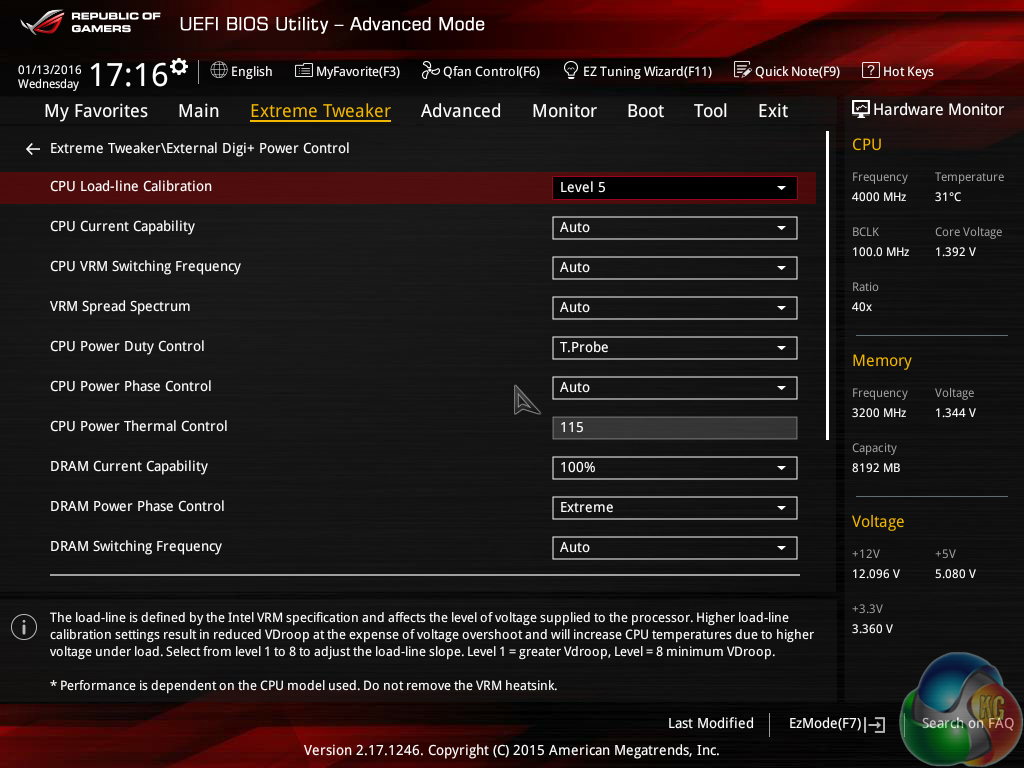The width and height of the screenshot is (1024, 768).
Task: Click the Hardware Monitor screen icon
Action: tap(861, 109)
